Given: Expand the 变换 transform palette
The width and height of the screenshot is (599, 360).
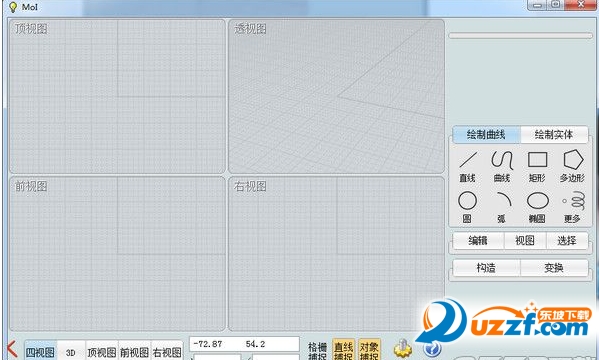Looking at the screenshot, I should tap(554, 268).
